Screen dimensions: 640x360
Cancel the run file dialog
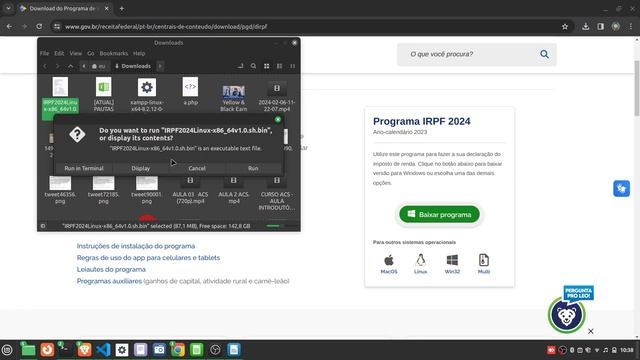tap(197, 168)
